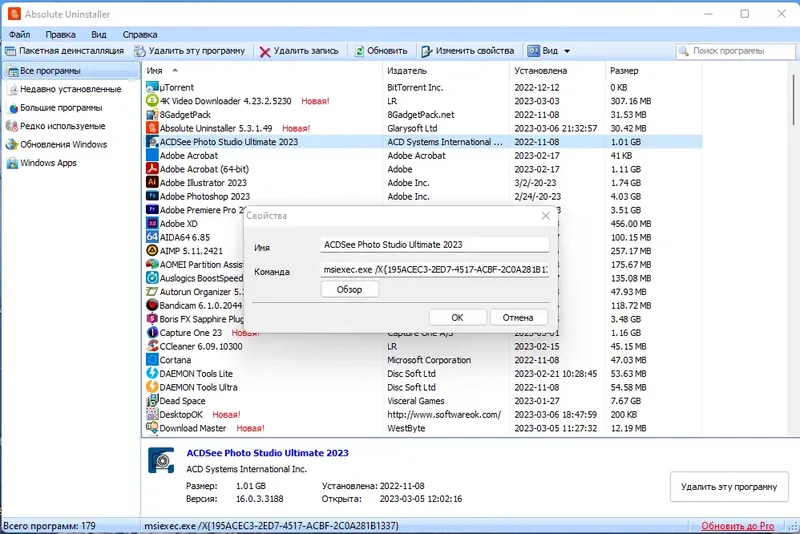Sort by Имя column header
Screen dimensions: 800x534
[262, 71]
